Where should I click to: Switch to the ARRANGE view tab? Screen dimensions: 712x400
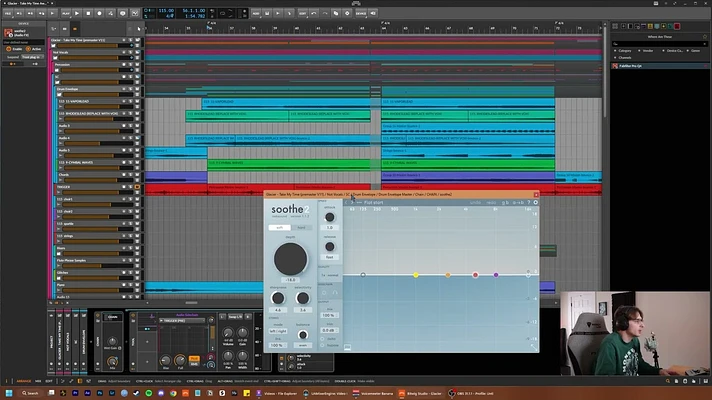pyautogui.click(x=24, y=381)
